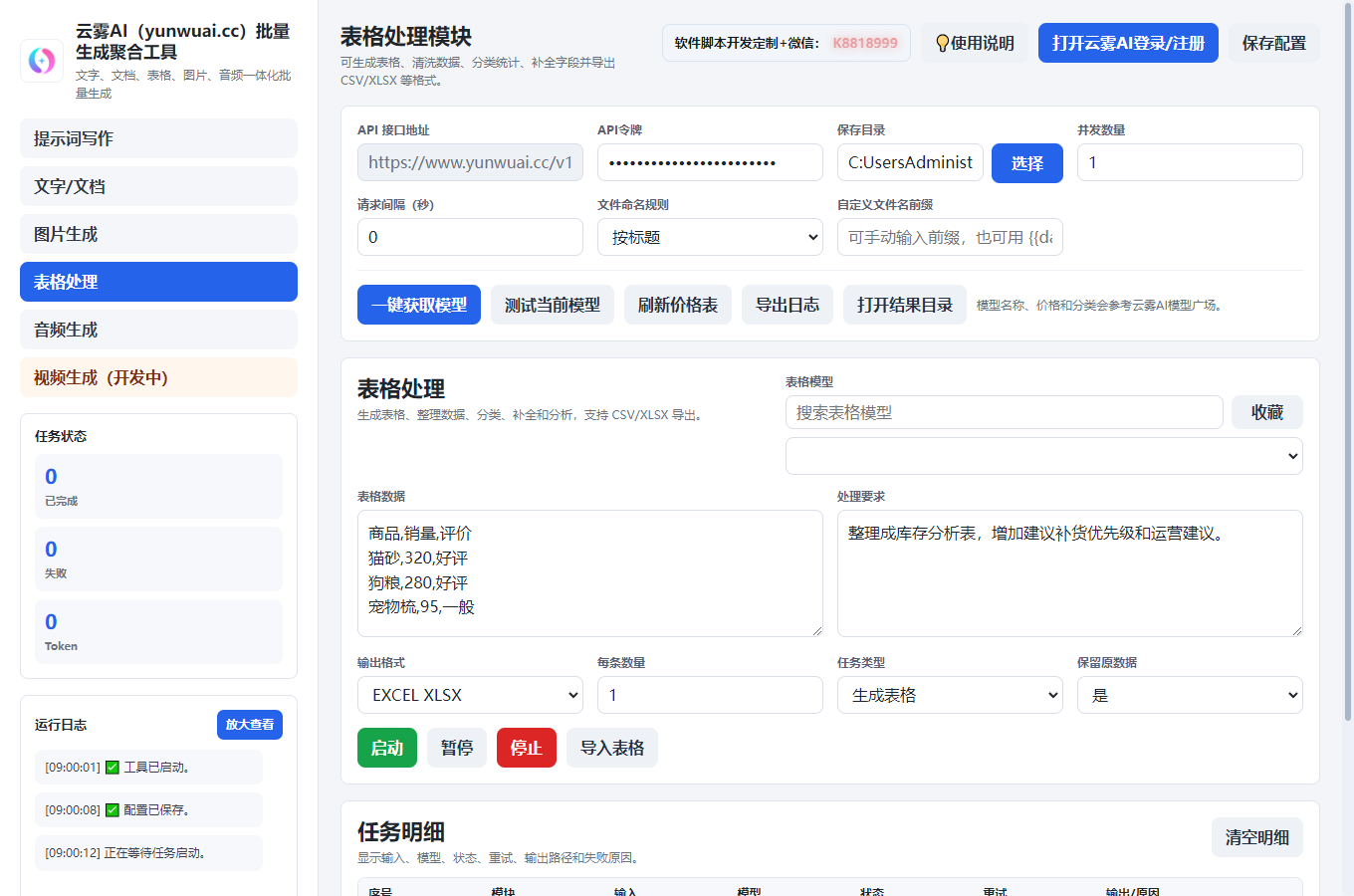Screen dimensions: 1354x896
Task: Click the 云雾AI app logo icon
Action: tap(42, 61)
